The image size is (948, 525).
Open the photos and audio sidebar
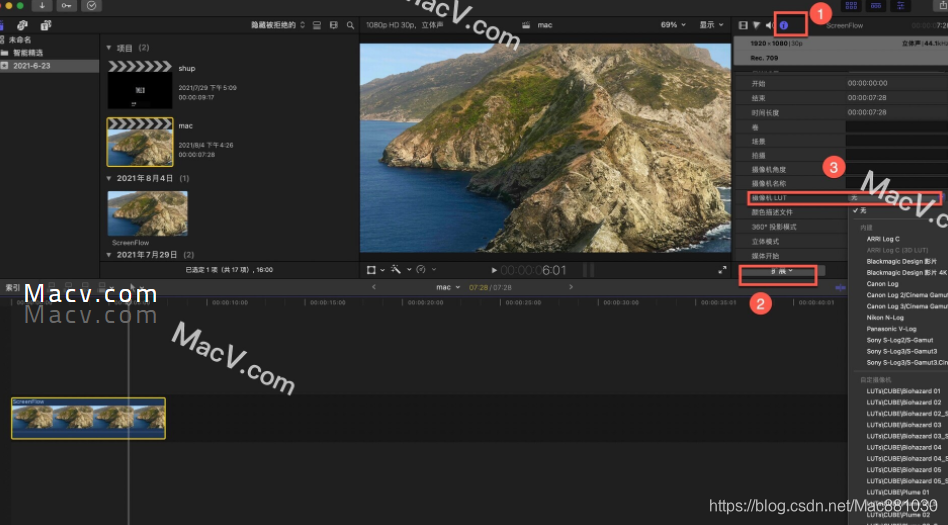[22, 25]
